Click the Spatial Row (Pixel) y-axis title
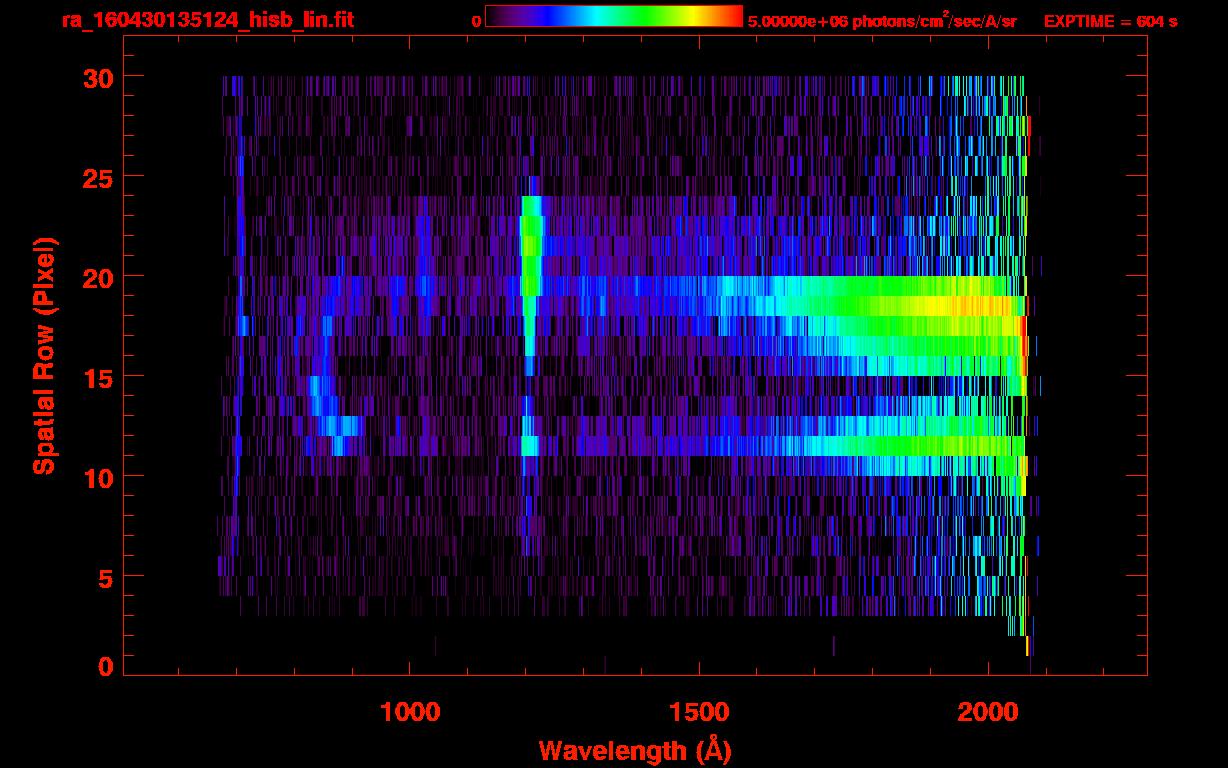Viewport: 1228px width, 768px height. [x=44, y=355]
